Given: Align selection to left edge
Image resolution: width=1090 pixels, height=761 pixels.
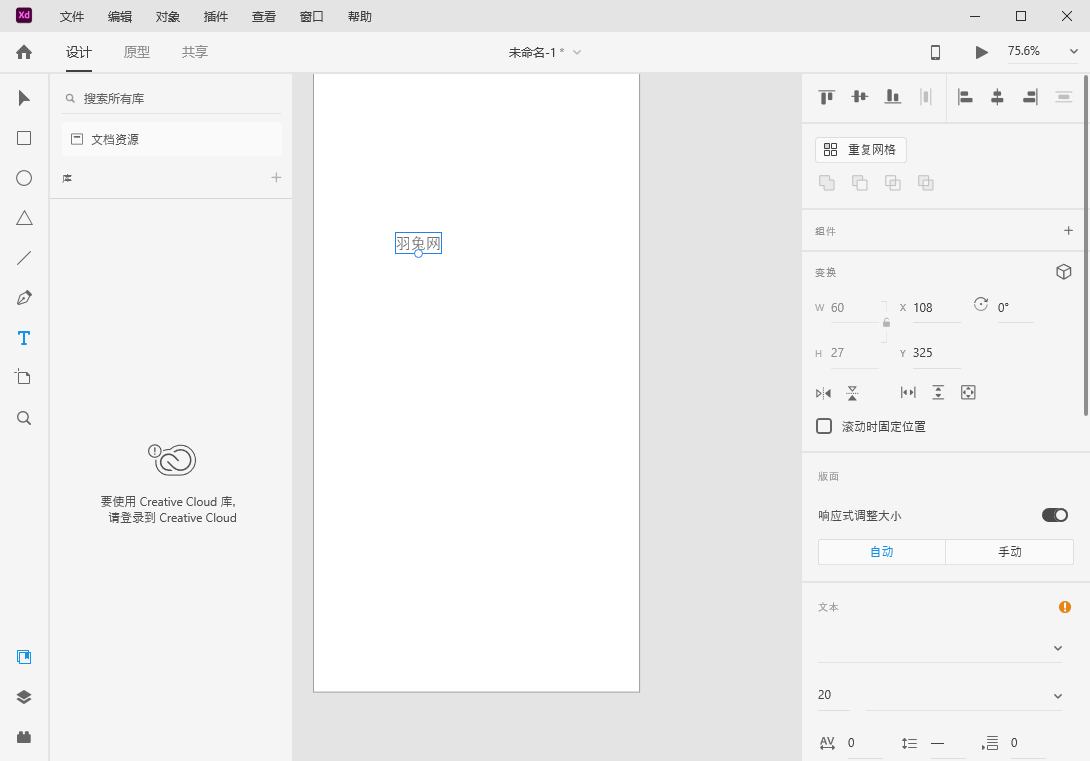Looking at the screenshot, I should pyautogui.click(x=965, y=97).
